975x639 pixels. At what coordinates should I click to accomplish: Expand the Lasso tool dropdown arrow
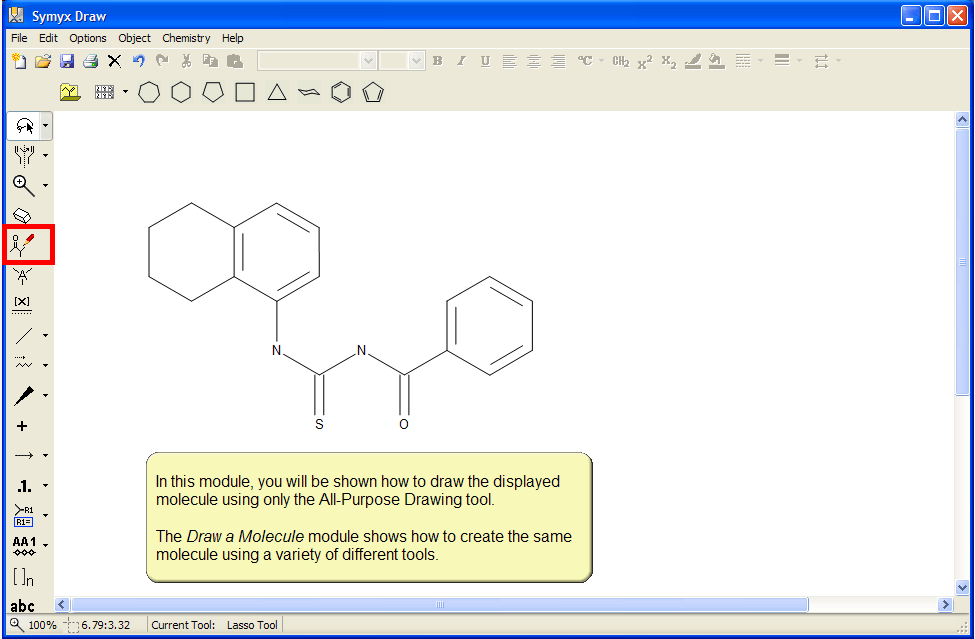[x=46, y=127]
